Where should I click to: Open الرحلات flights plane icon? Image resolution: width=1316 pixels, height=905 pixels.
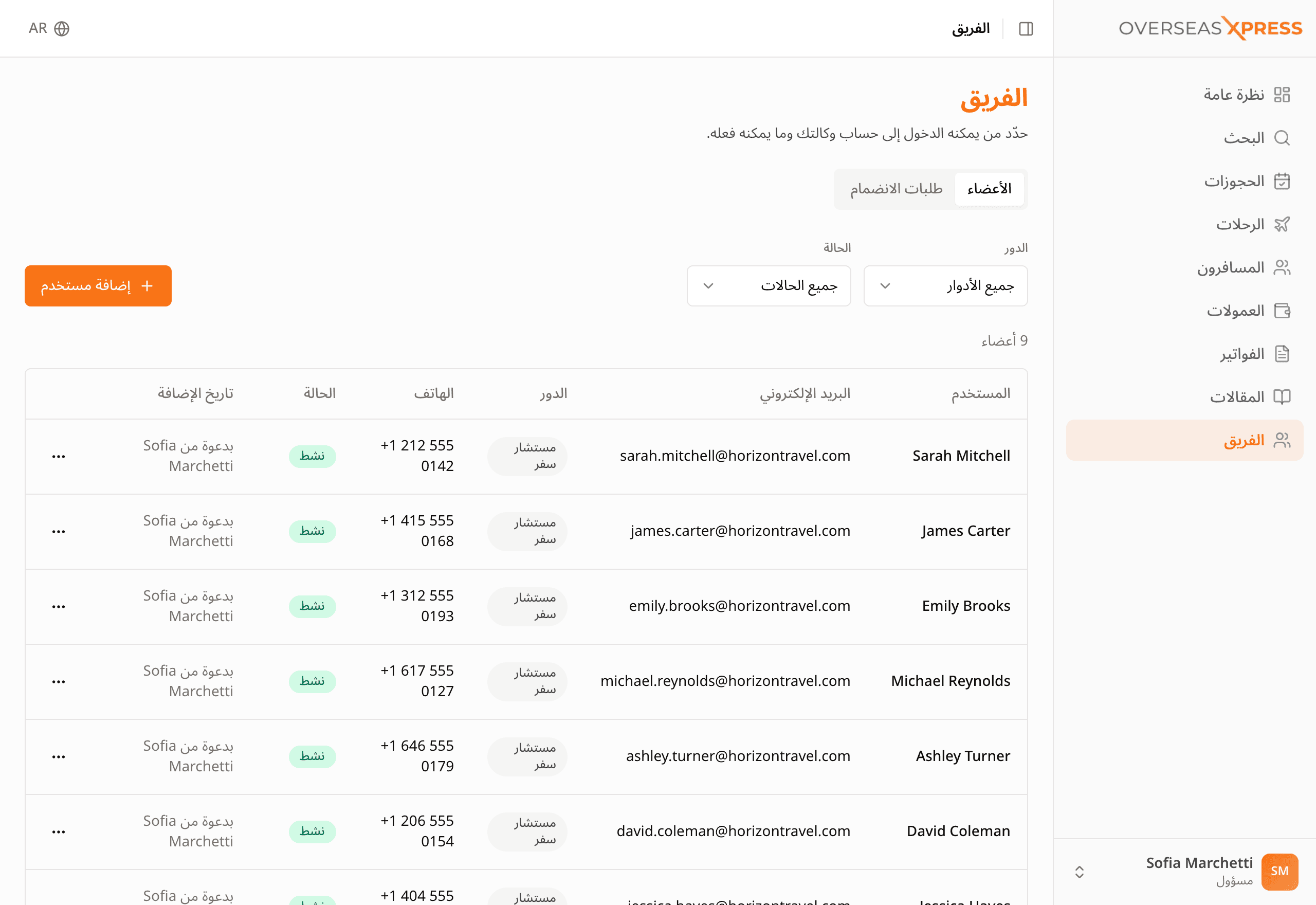1282,225
